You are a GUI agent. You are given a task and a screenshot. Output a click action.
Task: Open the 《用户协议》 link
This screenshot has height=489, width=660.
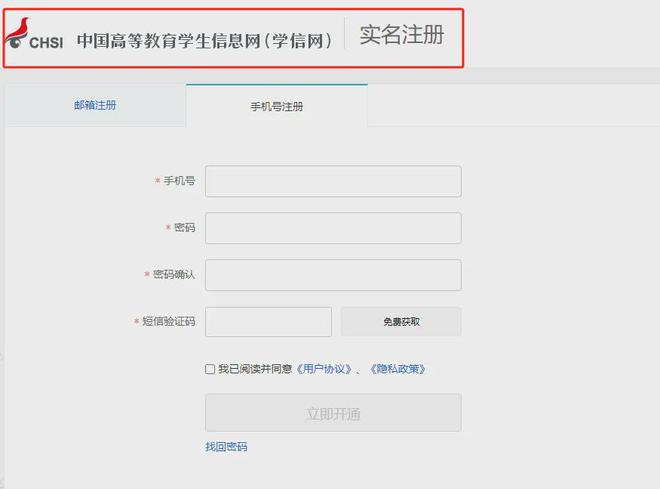pyautogui.click(x=324, y=369)
